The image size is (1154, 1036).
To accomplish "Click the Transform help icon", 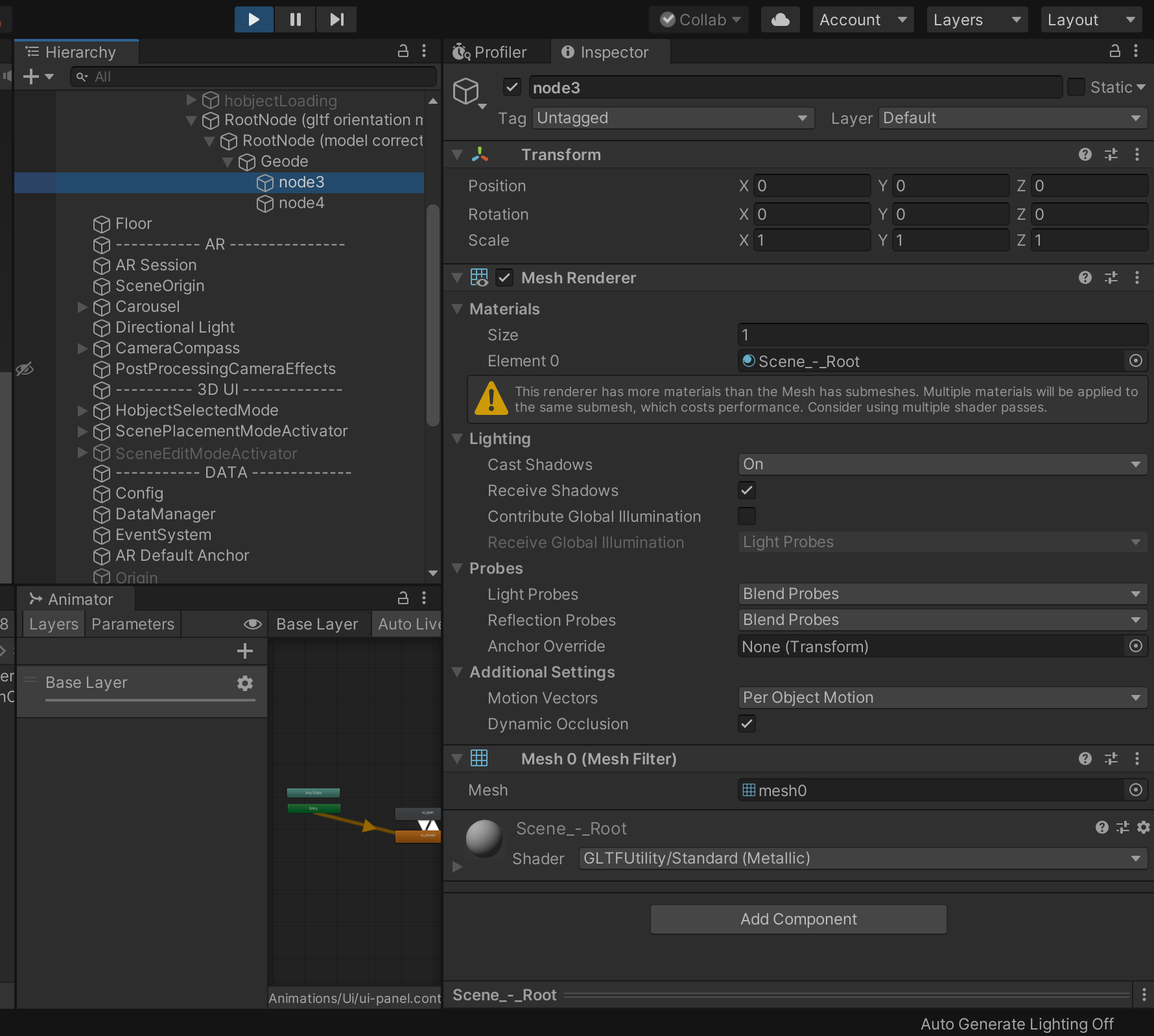I will click(1085, 155).
